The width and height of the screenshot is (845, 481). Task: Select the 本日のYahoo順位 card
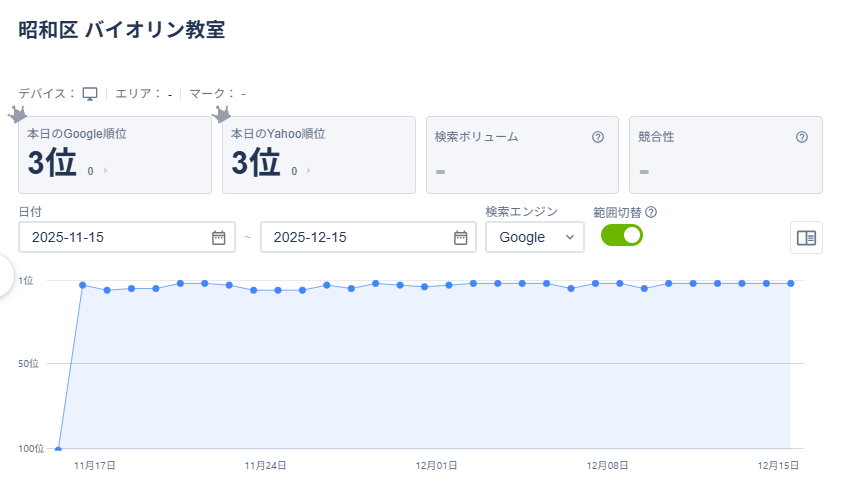(318, 154)
